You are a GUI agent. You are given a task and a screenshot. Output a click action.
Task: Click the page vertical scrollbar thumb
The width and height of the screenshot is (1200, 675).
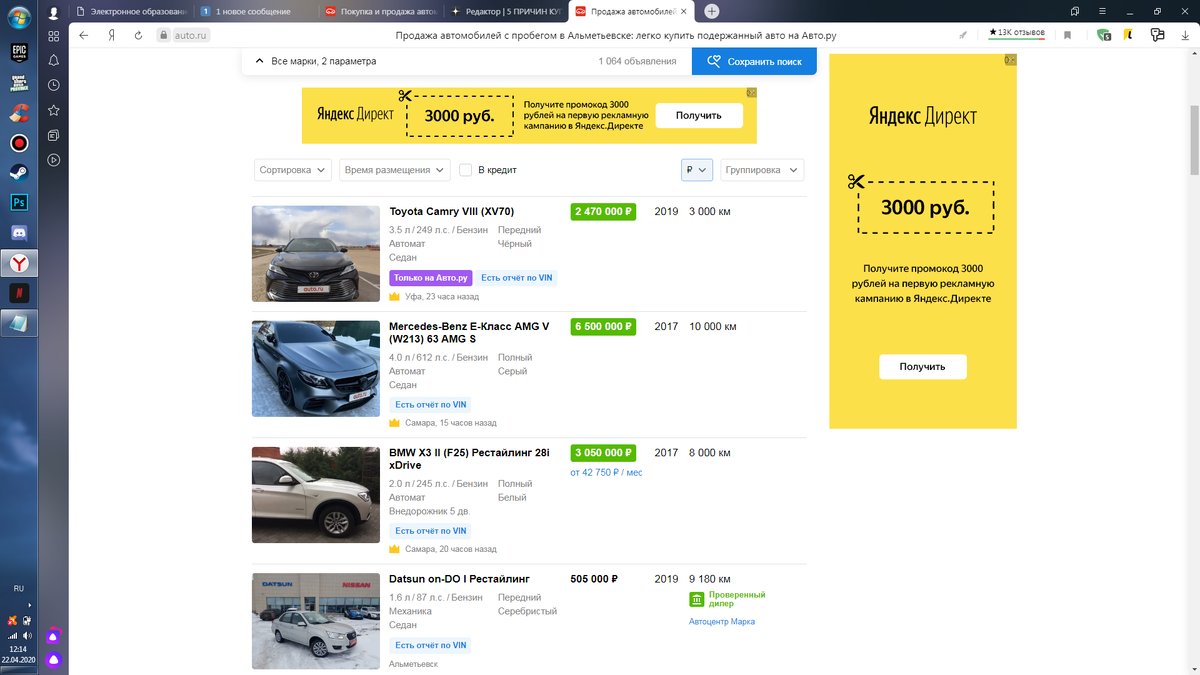coord(1194,140)
